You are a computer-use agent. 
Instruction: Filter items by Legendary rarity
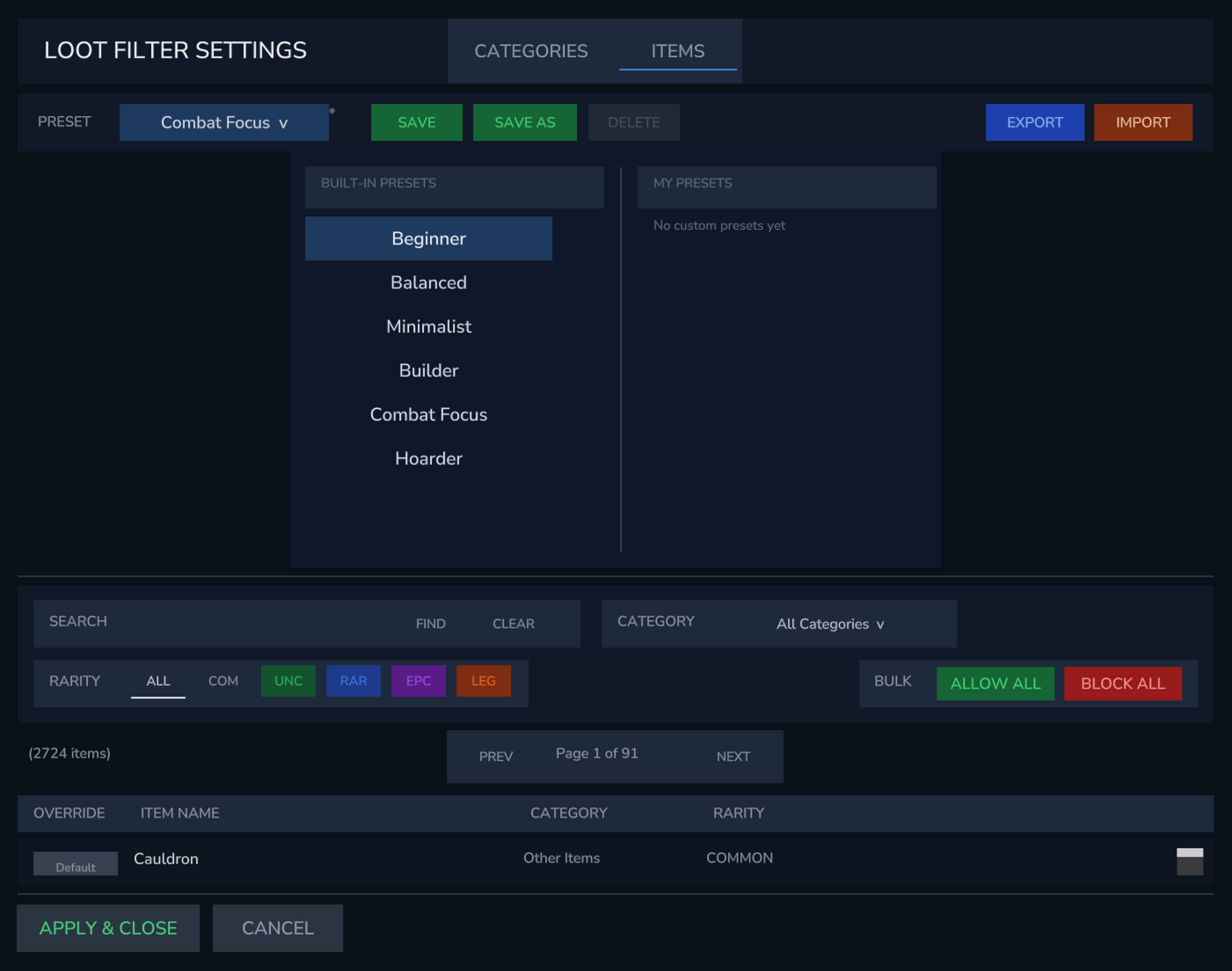pyautogui.click(x=483, y=681)
